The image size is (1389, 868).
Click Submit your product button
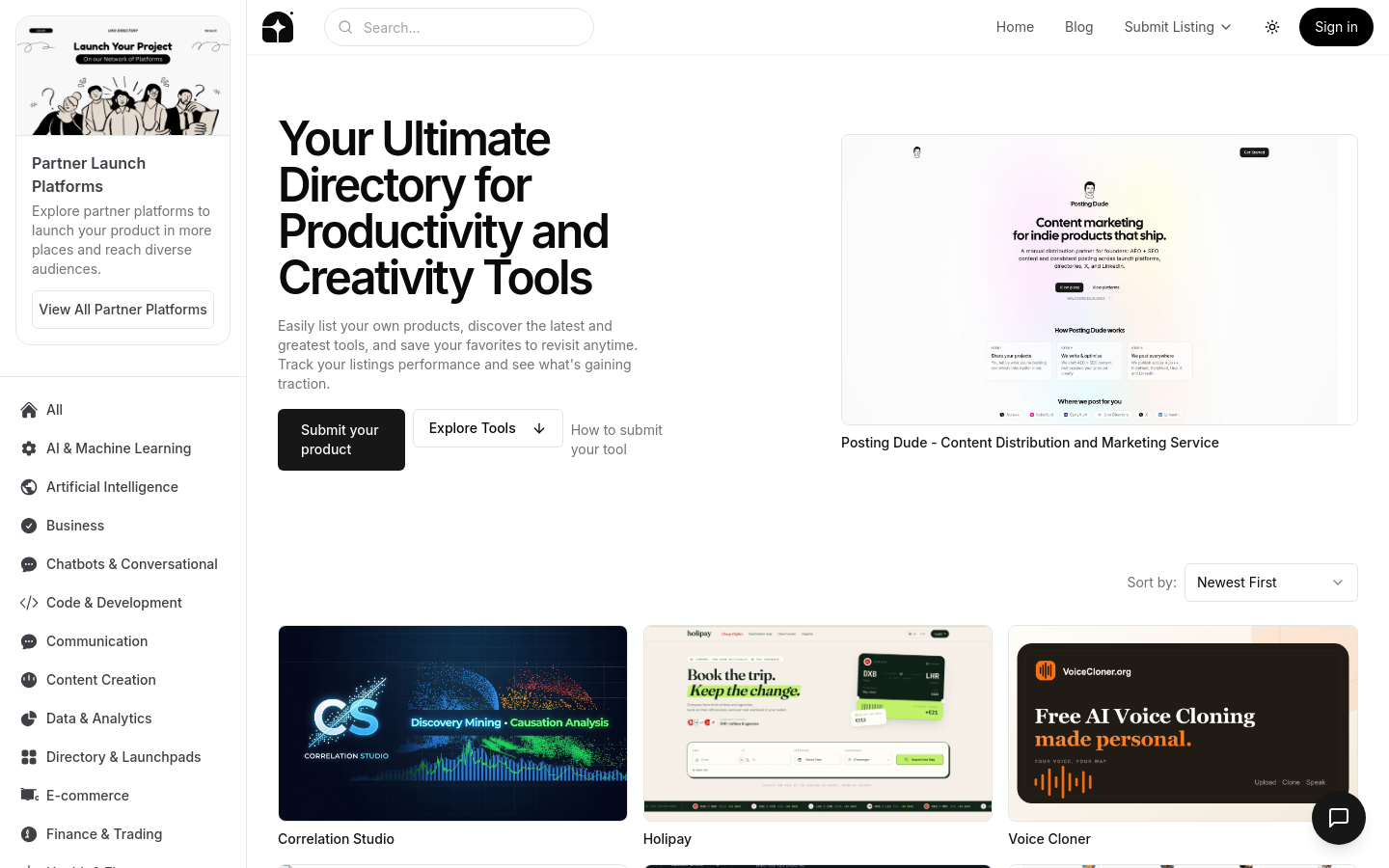pos(341,440)
